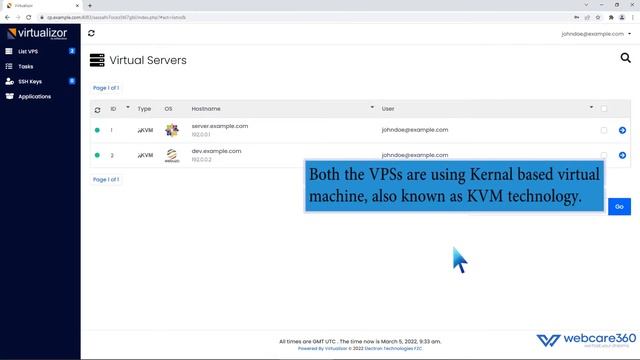Open a new browser tab
Viewport: 640px width, 360px height.
click(x=90, y=6)
